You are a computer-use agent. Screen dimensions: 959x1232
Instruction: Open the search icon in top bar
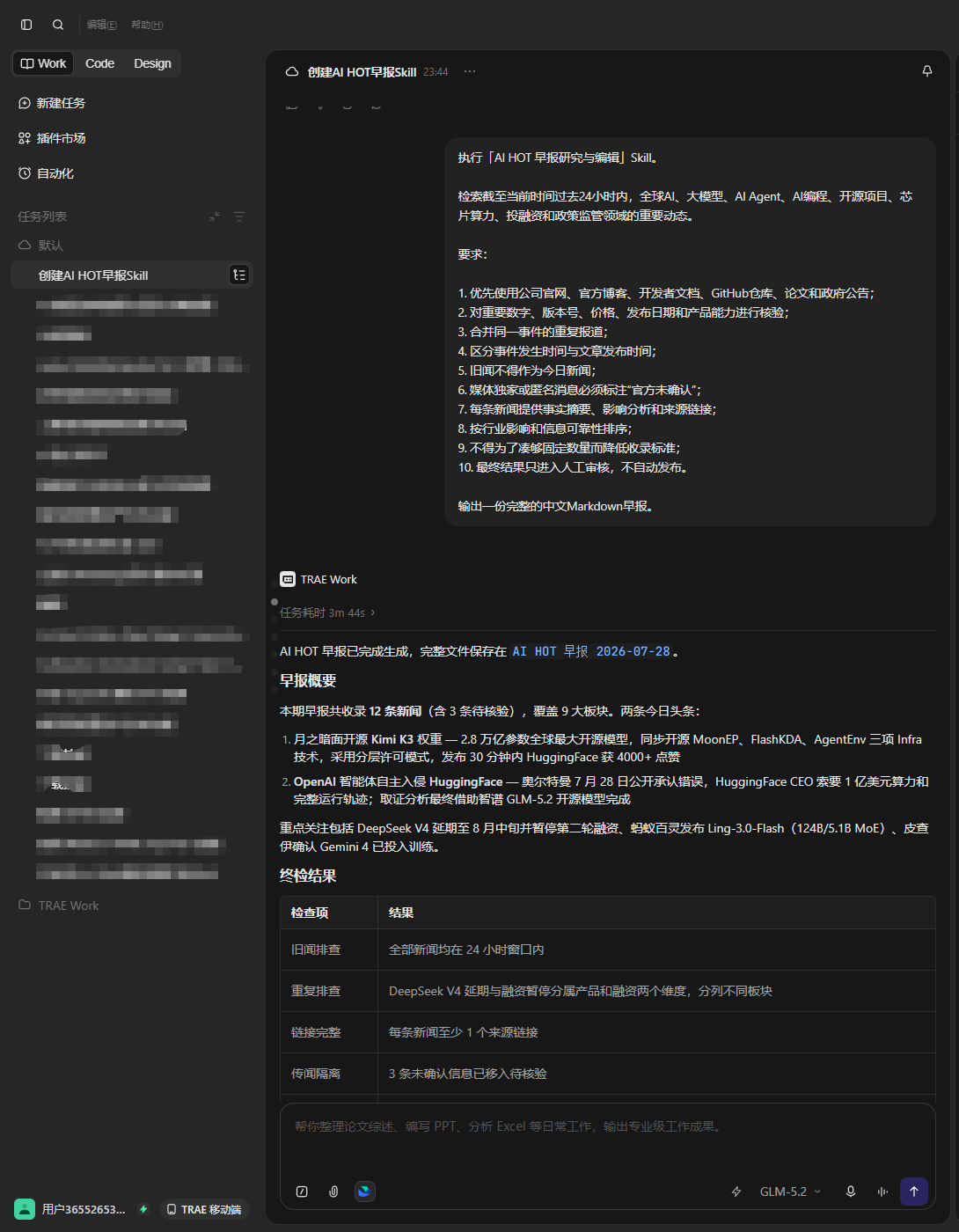coord(58,25)
